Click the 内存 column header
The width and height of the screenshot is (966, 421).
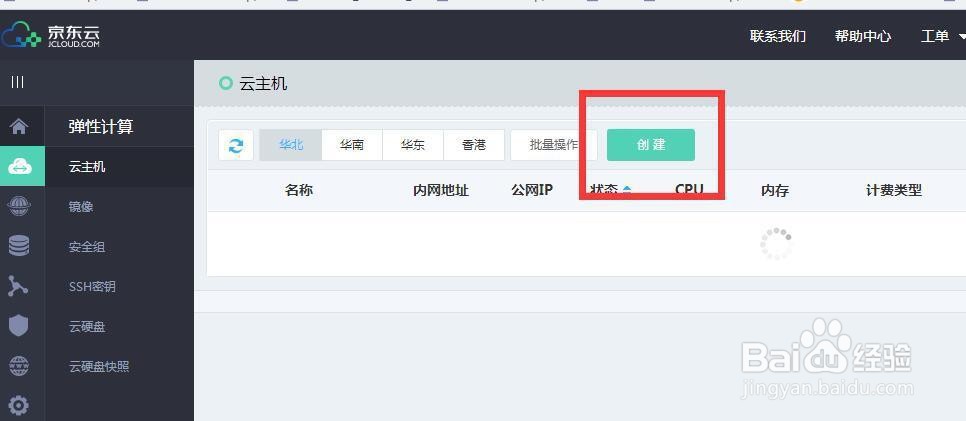point(774,190)
